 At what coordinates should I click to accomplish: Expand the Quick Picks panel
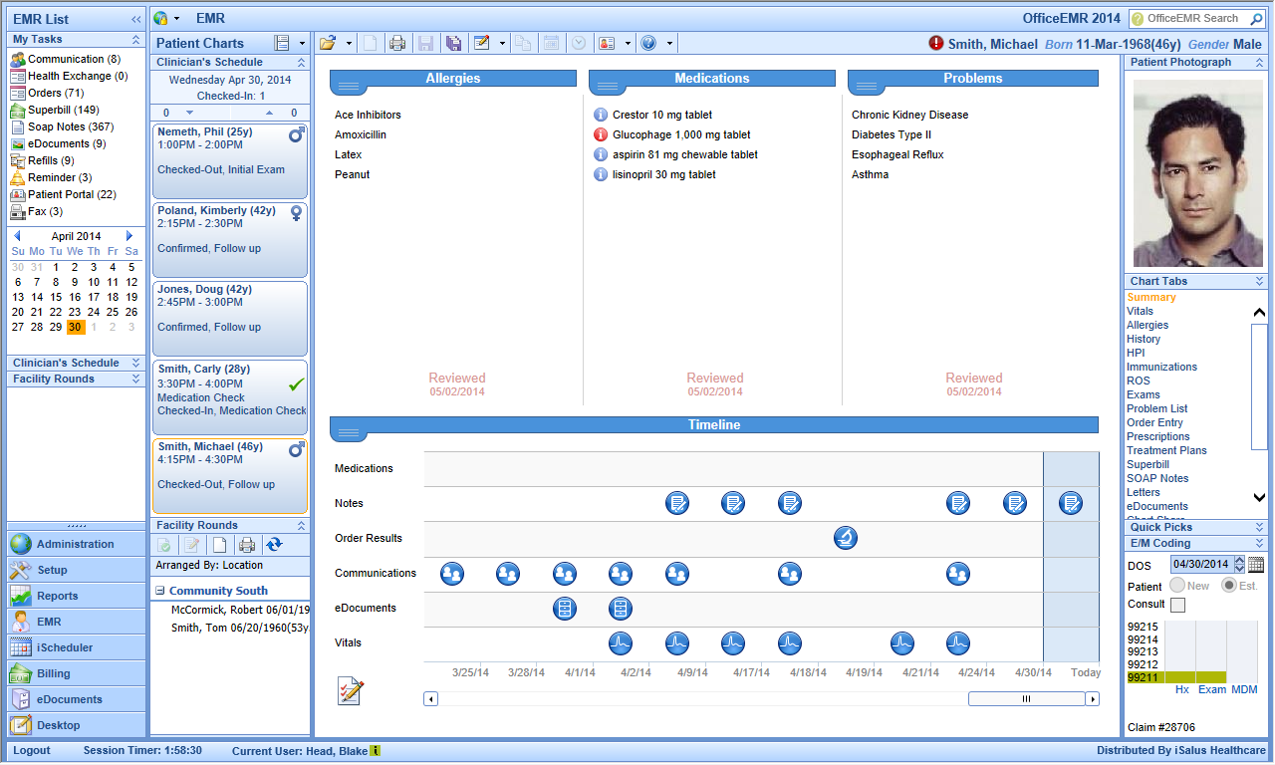(x=1259, y=527)
